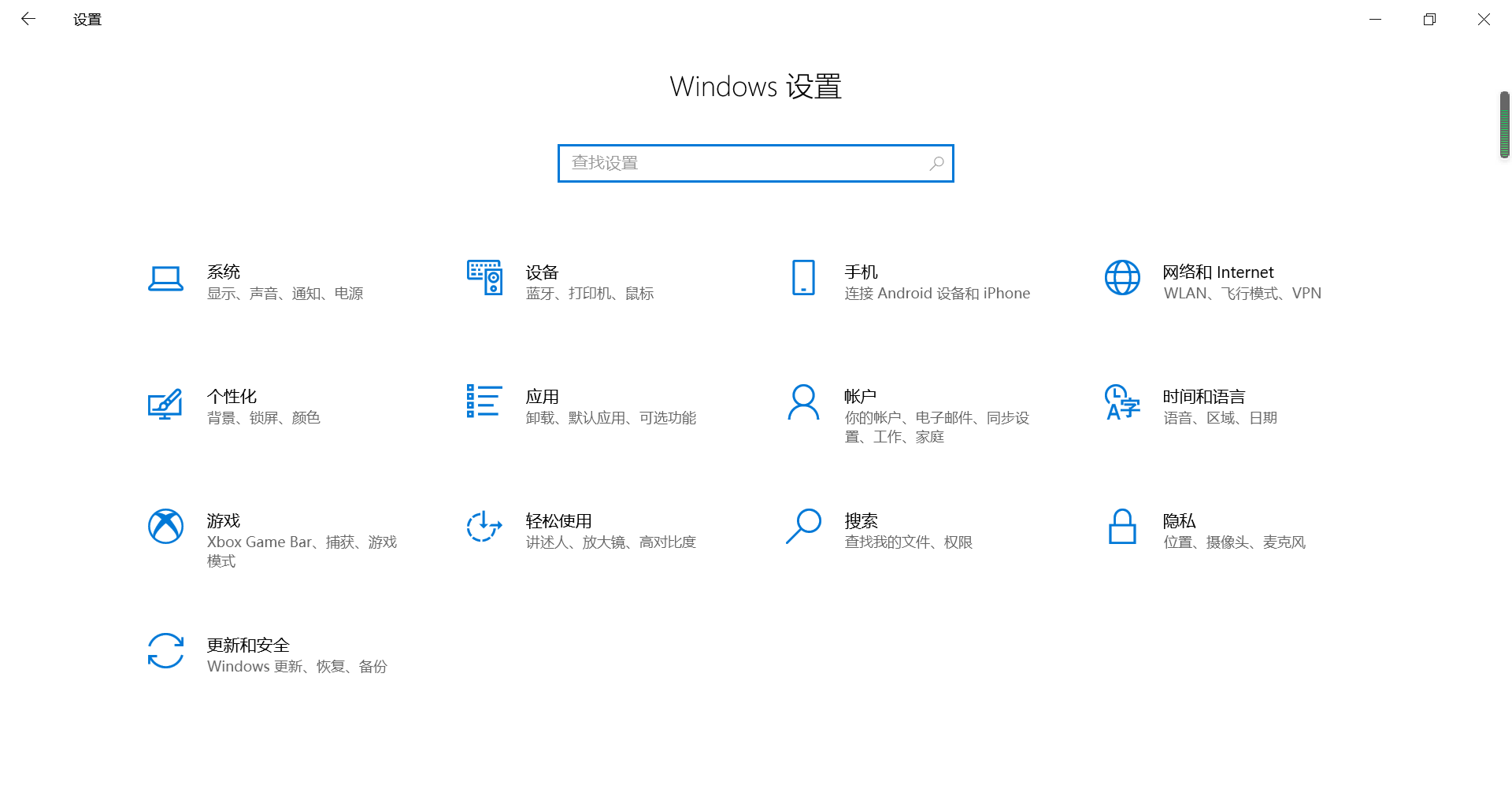The image size is (1512, 803).
Task: Go to the 时间和语言 title
Action: pyautogui.click(x=1204, y=396)
